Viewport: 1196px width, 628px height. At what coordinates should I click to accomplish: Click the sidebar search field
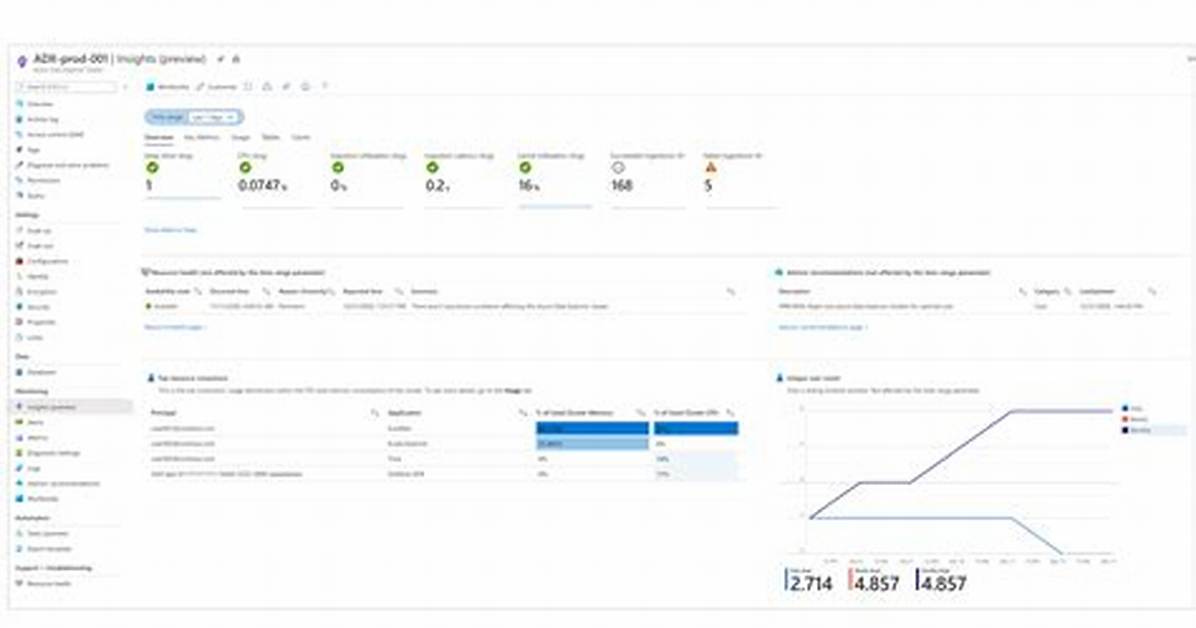[x=67, y=87]
